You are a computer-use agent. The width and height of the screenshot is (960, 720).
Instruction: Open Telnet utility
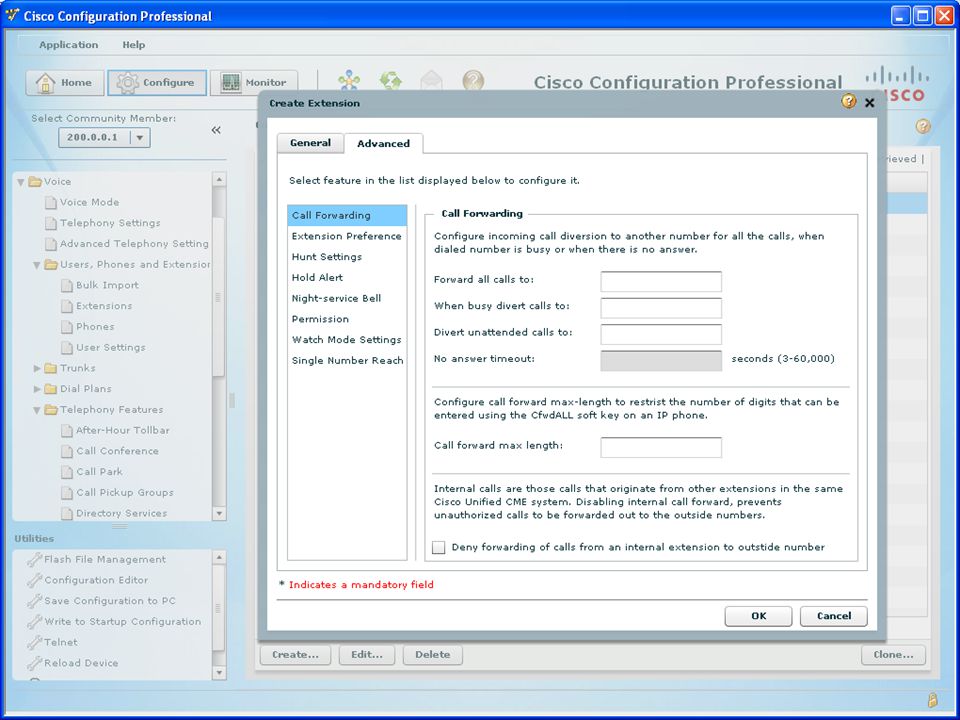coord(61,643)
